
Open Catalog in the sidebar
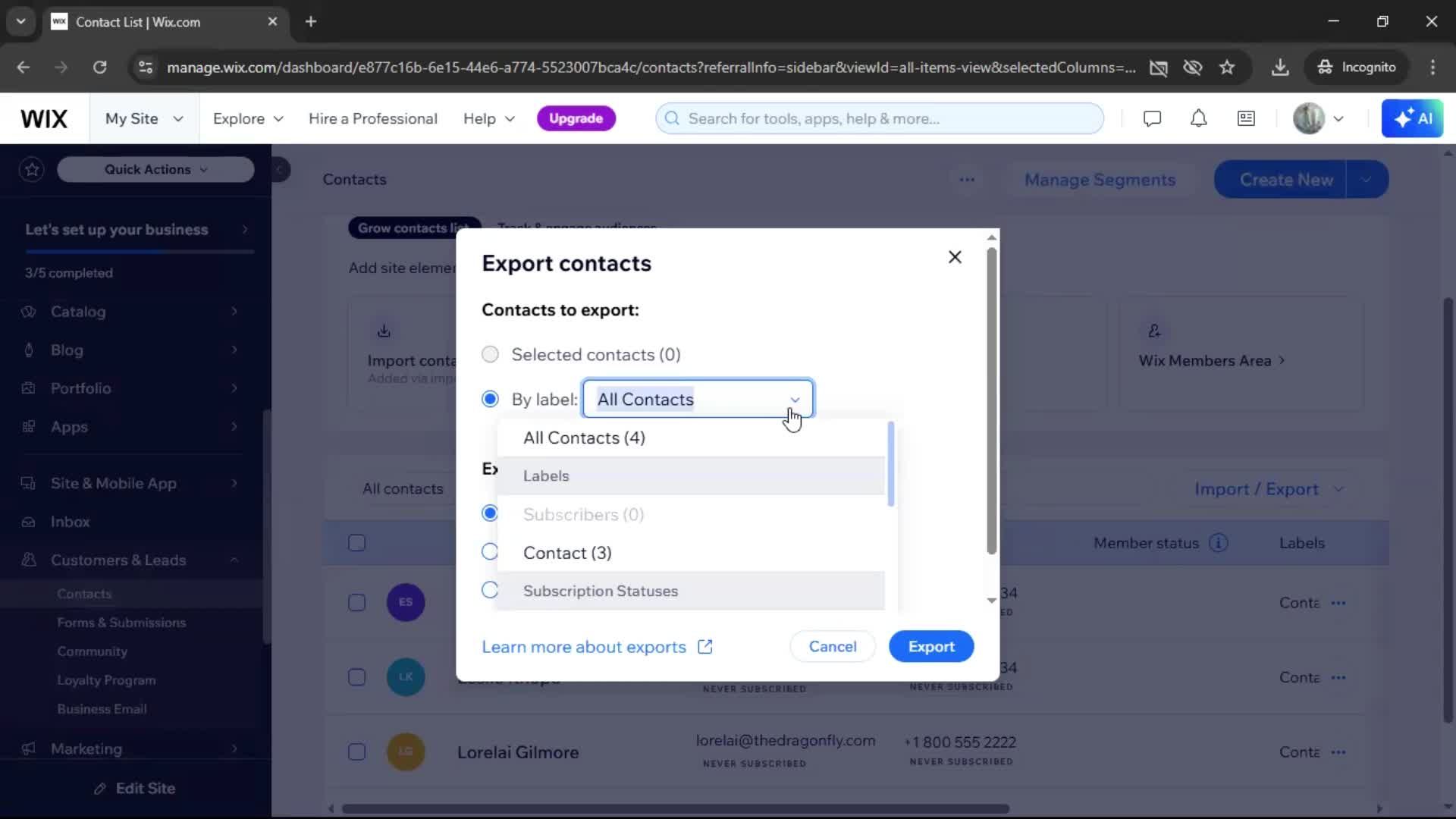[x=133, y=312]
